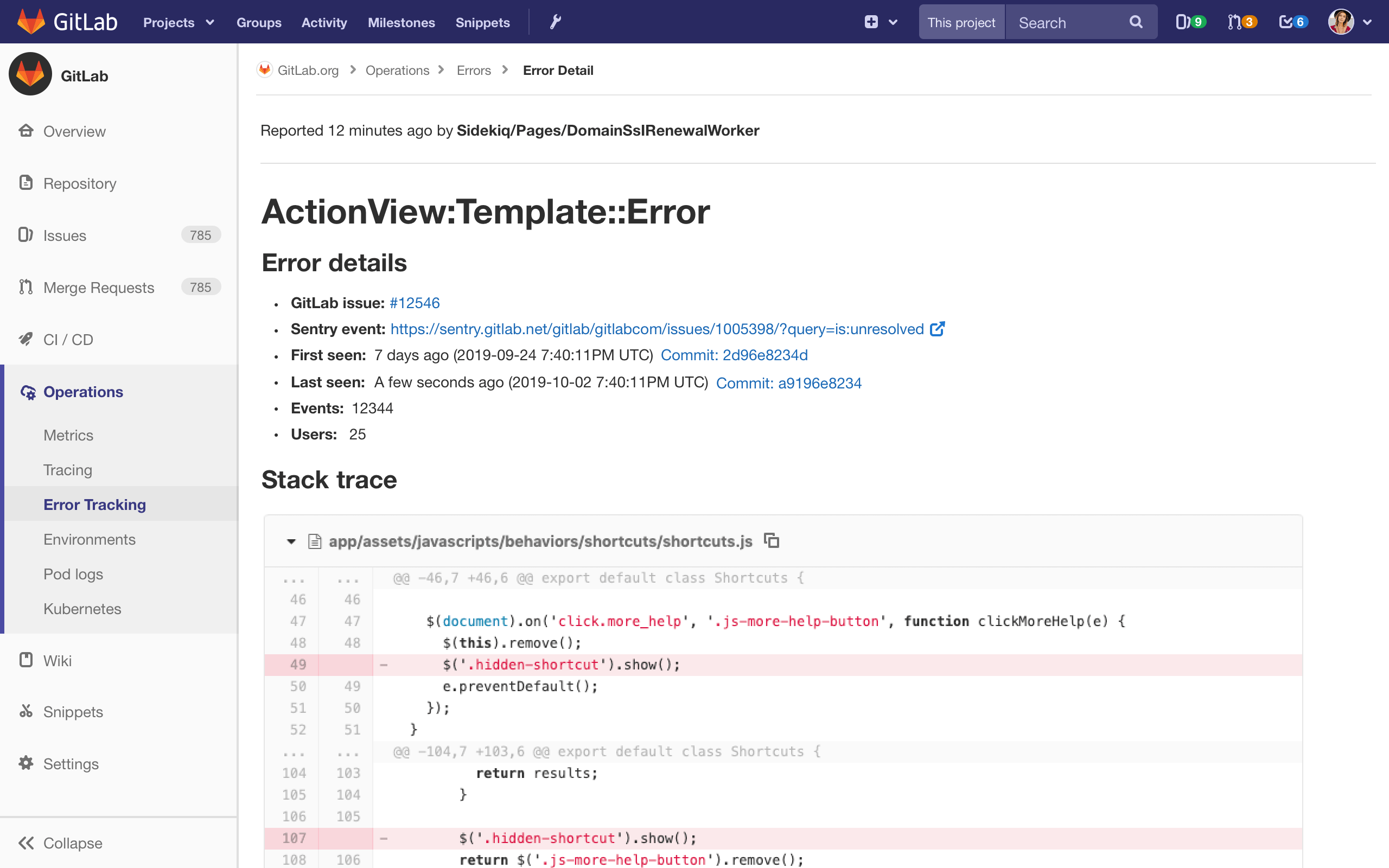Click the Operations gear-cloud icon
Image resolution: width=1389 pixels, height=868 pixels.
28,392
